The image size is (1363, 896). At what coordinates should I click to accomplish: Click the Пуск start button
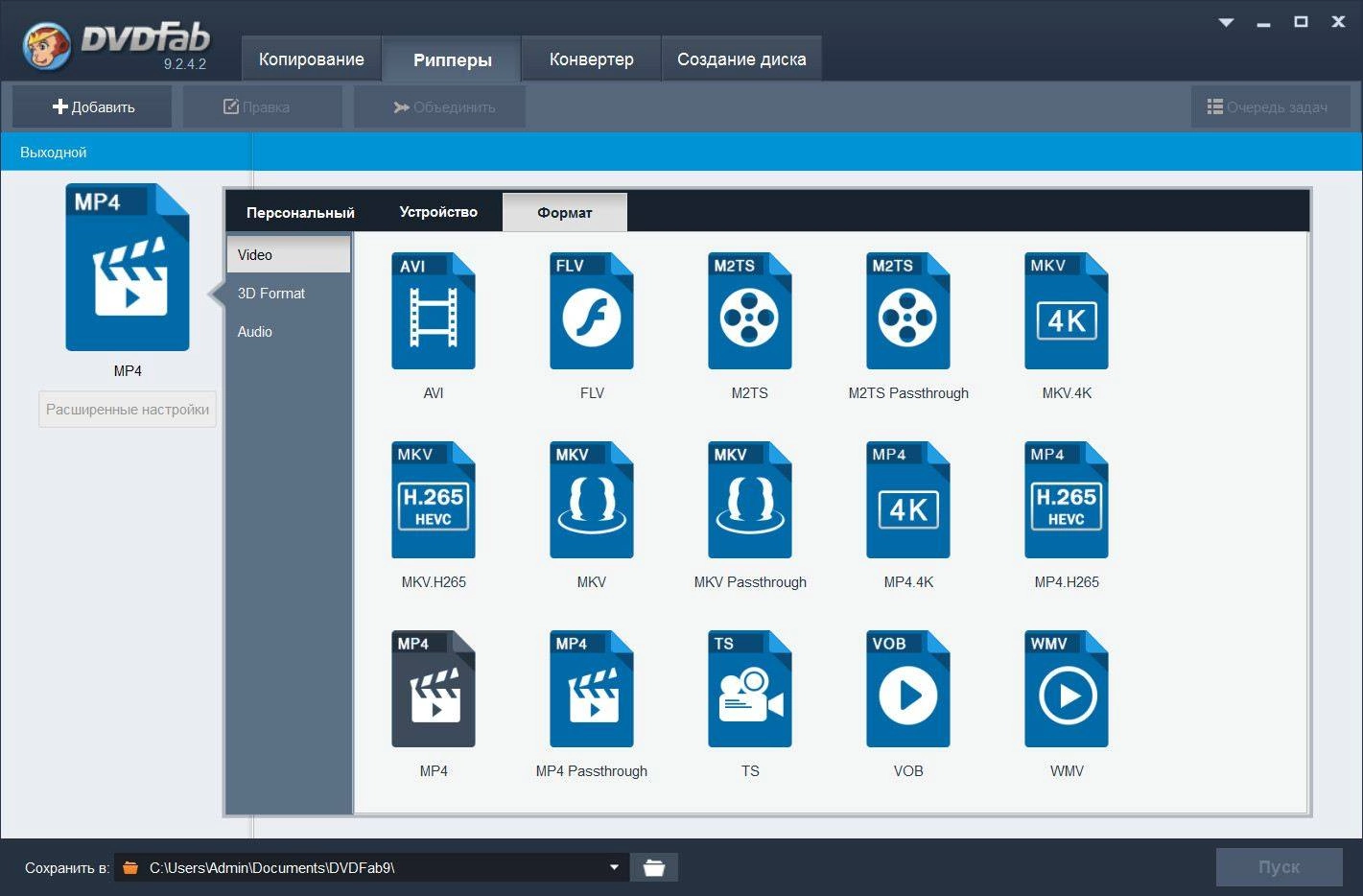pos(1279,867)
